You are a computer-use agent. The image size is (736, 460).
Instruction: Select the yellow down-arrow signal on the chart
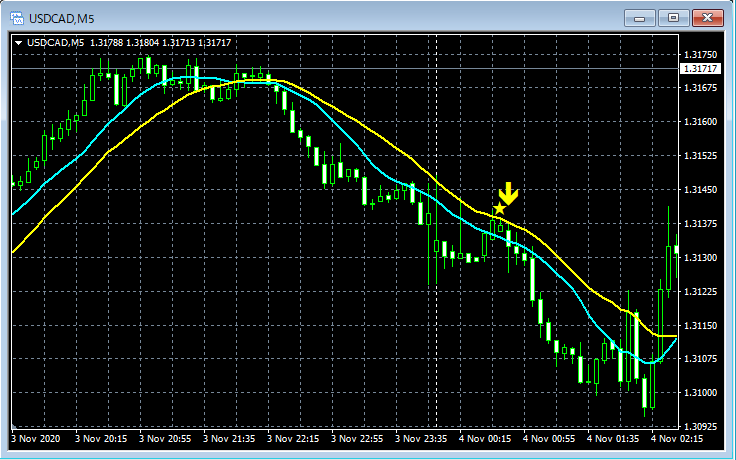pos(508,193)
